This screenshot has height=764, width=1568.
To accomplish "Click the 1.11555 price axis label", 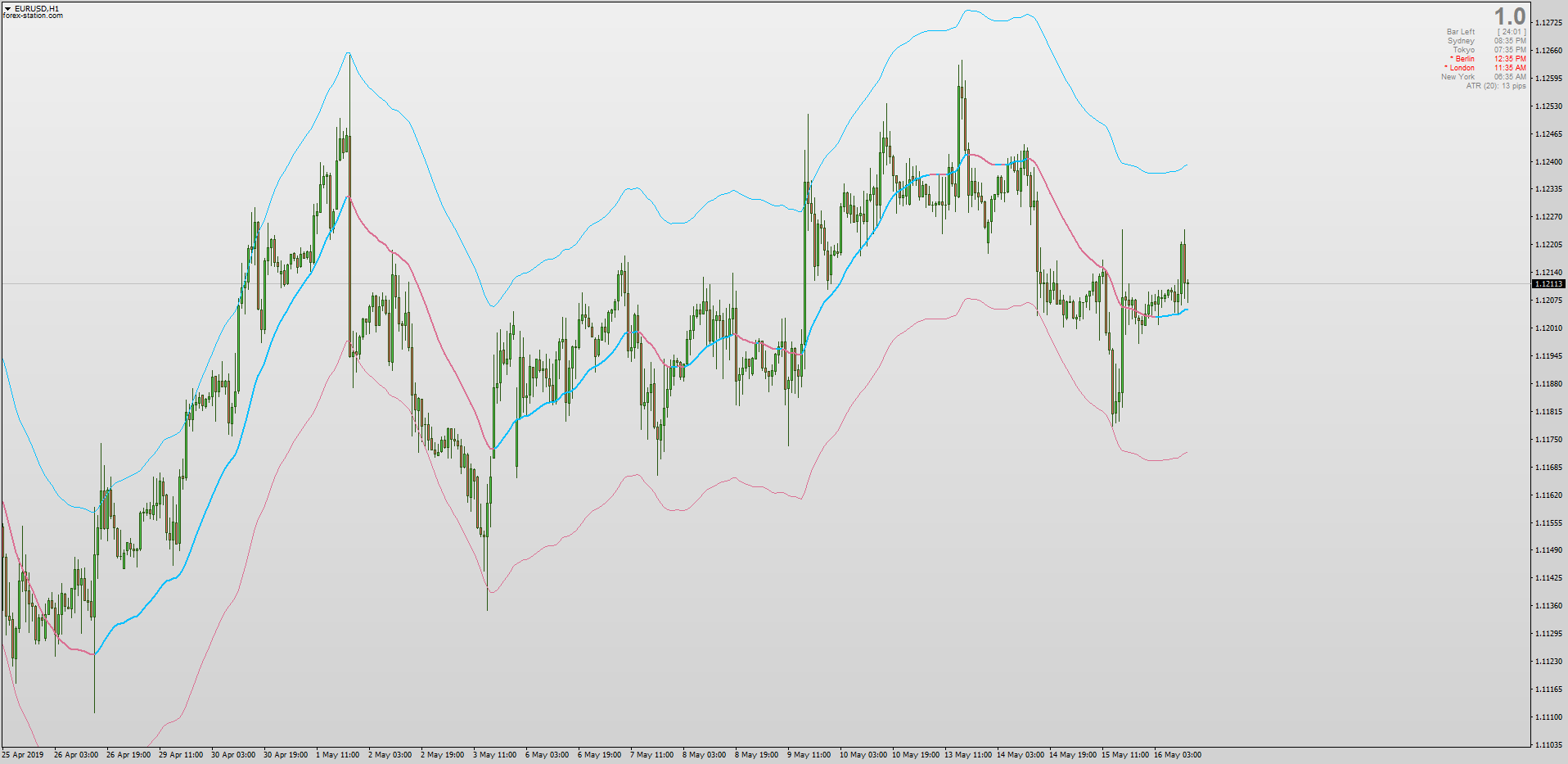I will pyautogui.click(x=1549, y=523).
